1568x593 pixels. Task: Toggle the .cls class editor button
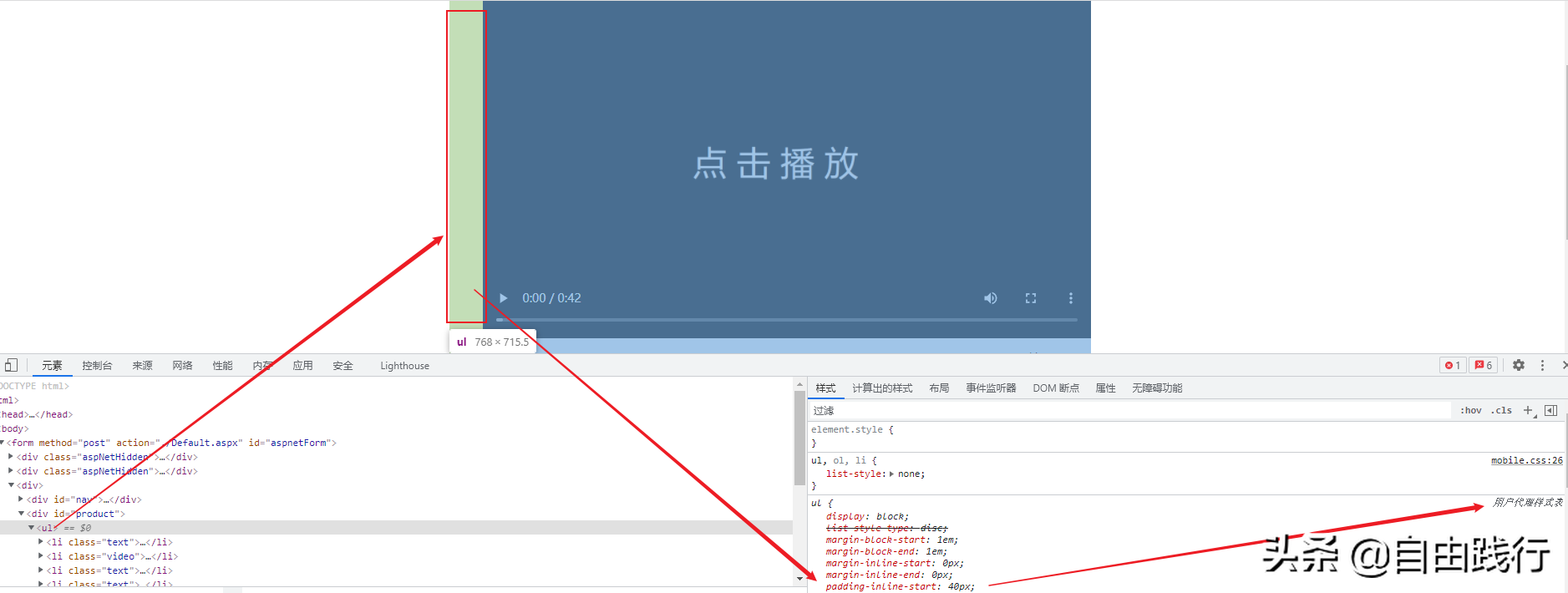(x=1502, y=410)
